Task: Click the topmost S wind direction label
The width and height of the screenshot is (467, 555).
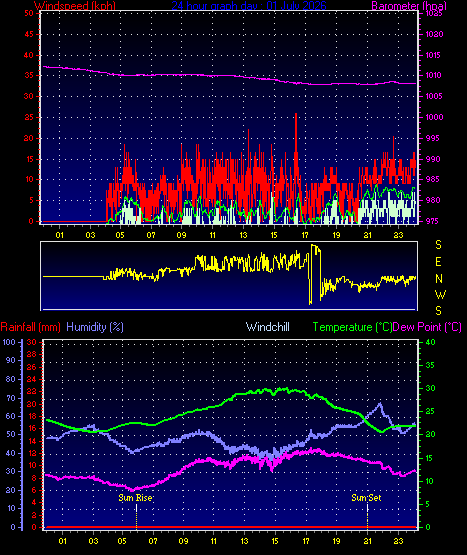Action: click(438, 245)
